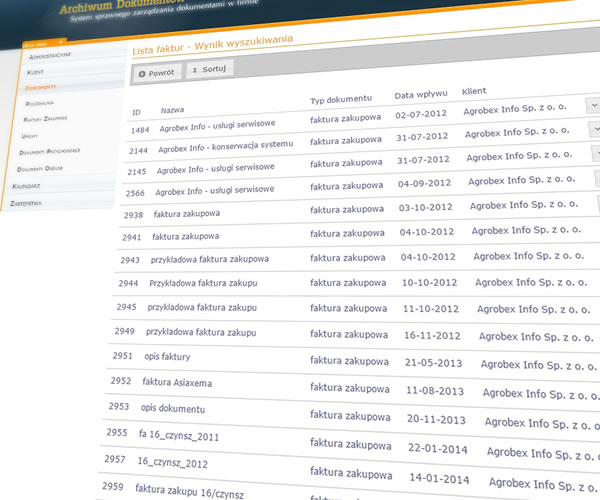
Task: Open the 'faktura zakupu 16/czynsz' invoice
Action: [x=189, y=491]
